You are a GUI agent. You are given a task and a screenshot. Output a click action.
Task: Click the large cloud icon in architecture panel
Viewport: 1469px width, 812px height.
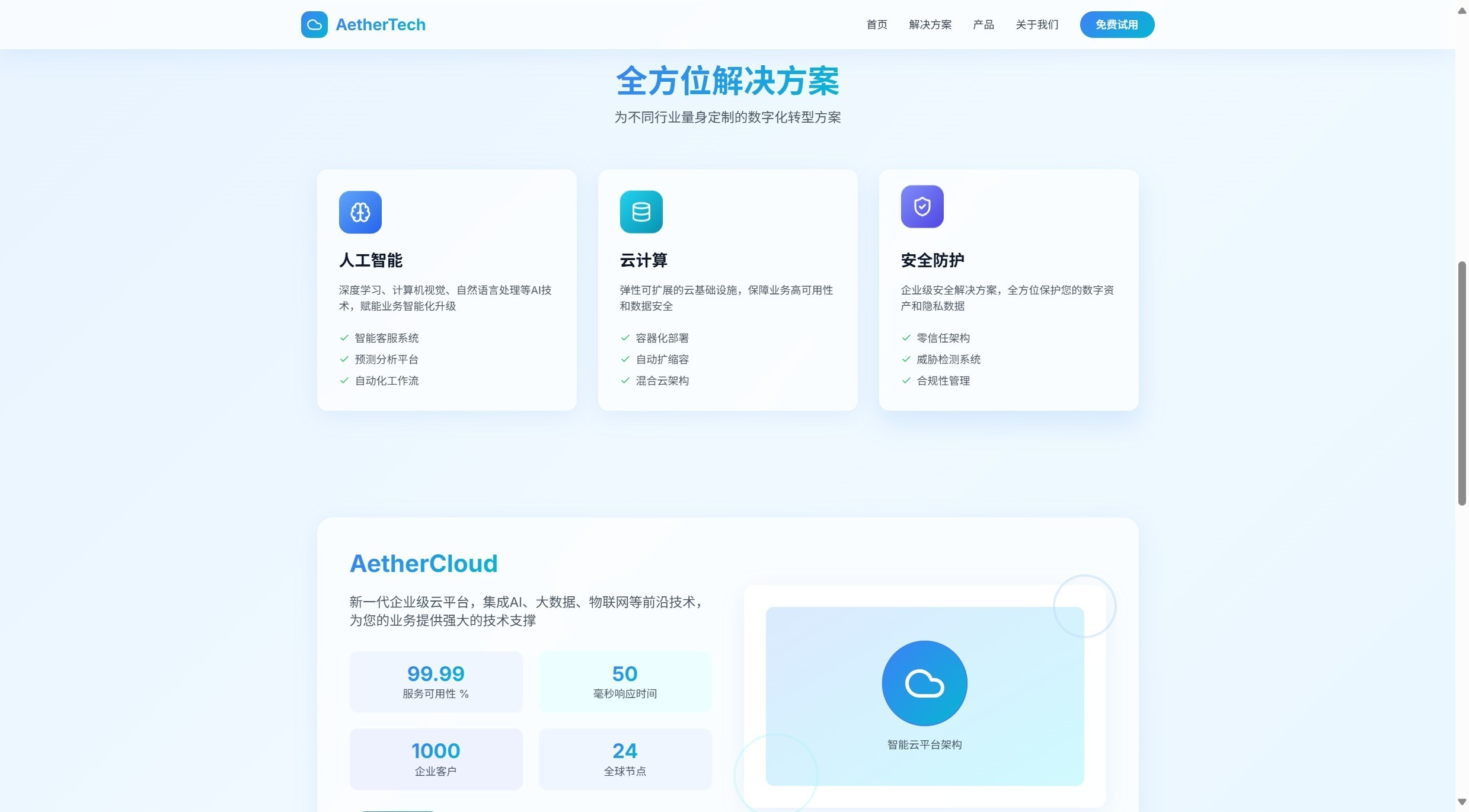point(925,683)
